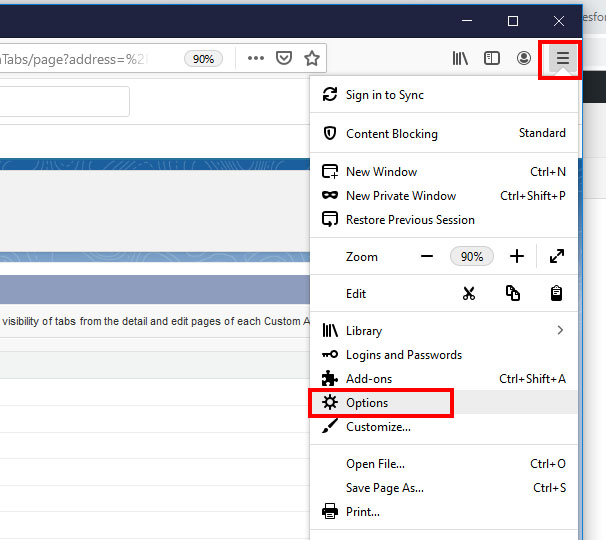The image size is (606, 540).
Task: Zoom out with the minus button
Action: 427,257
